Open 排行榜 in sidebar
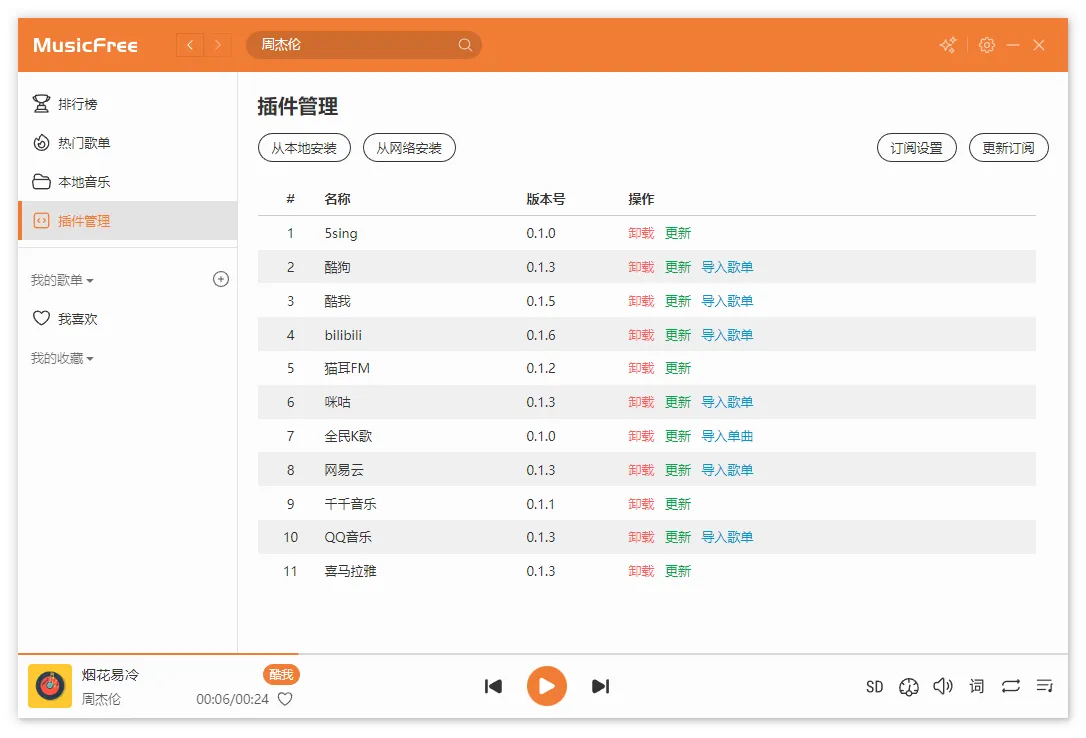1086x738 pixels. (128, 104)
